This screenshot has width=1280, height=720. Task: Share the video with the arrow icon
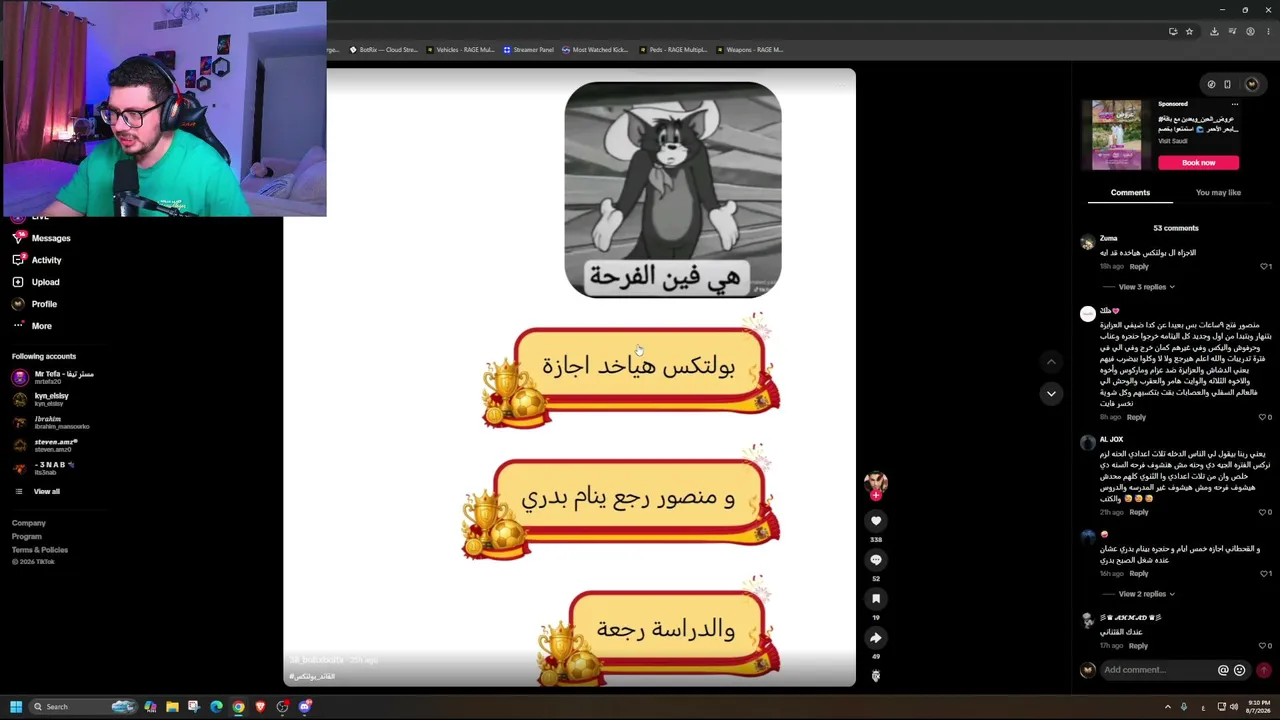click(876, 638)
